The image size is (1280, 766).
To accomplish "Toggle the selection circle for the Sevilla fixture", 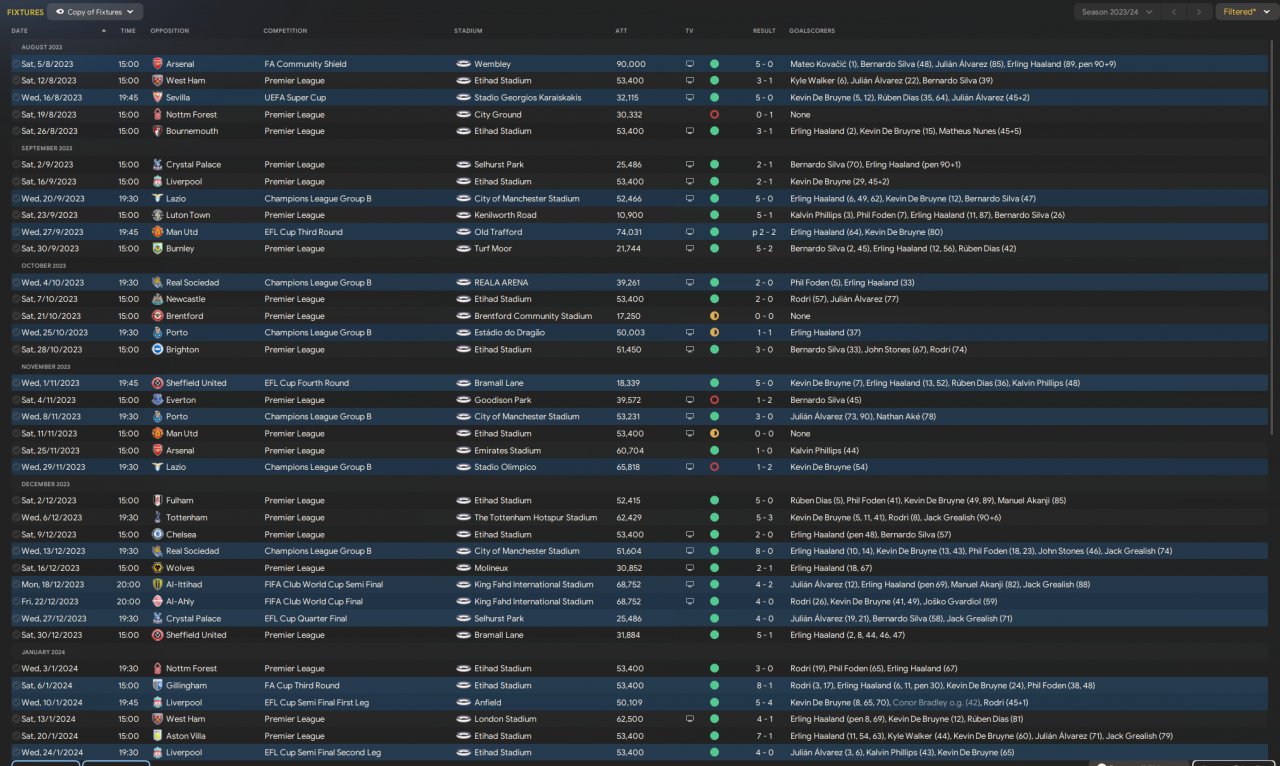I will (16, 98).
